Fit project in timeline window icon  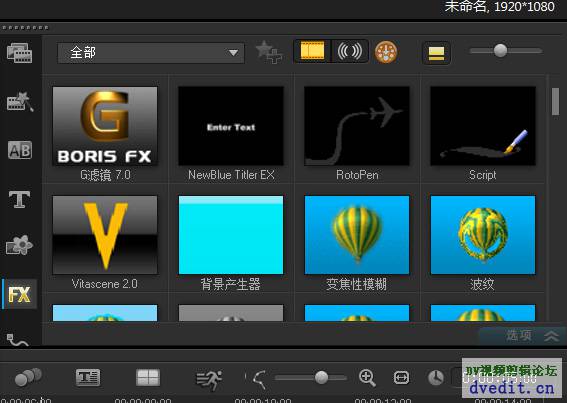[401, 378]
